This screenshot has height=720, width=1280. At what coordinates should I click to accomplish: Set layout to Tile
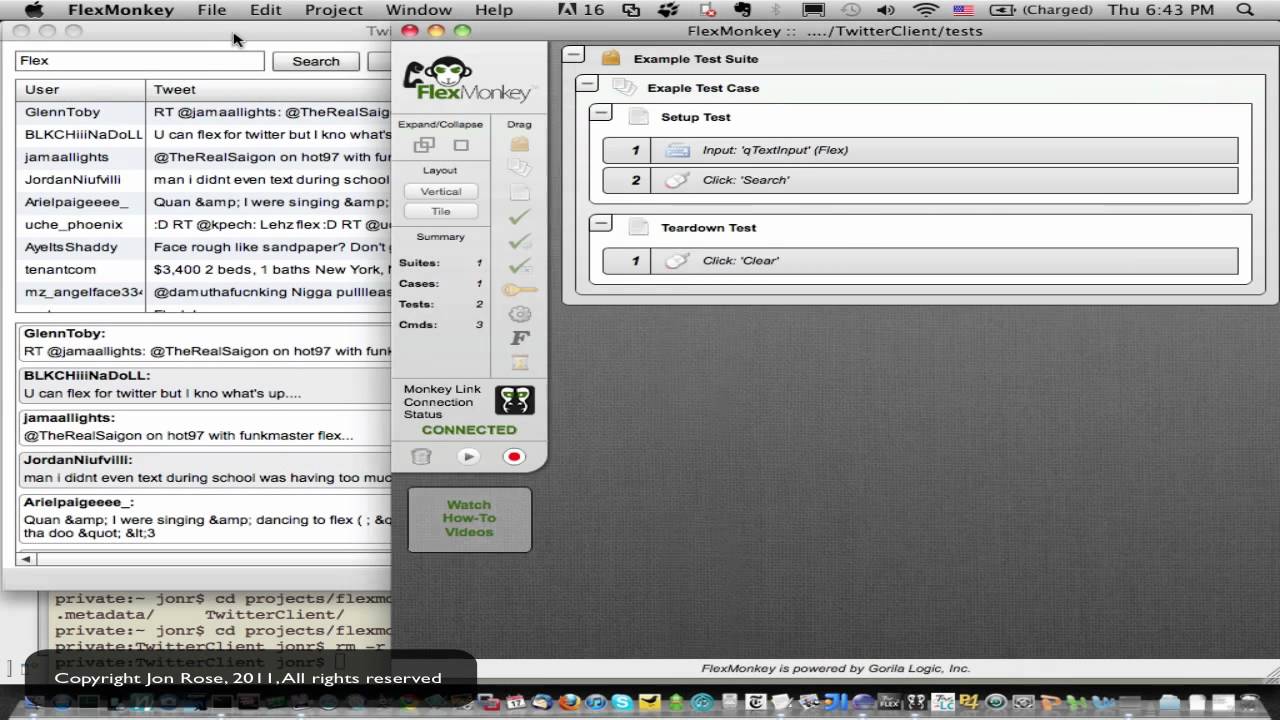point(441,211)
